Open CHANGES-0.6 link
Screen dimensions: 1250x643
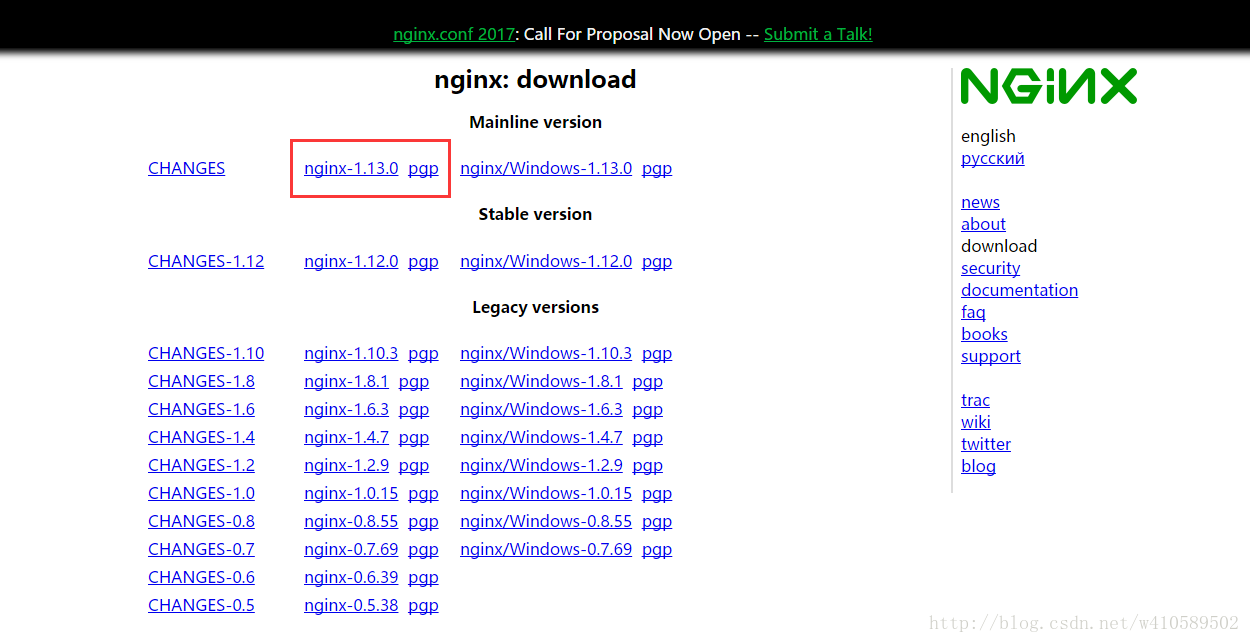pyautogui.click(x=201, y=577)
